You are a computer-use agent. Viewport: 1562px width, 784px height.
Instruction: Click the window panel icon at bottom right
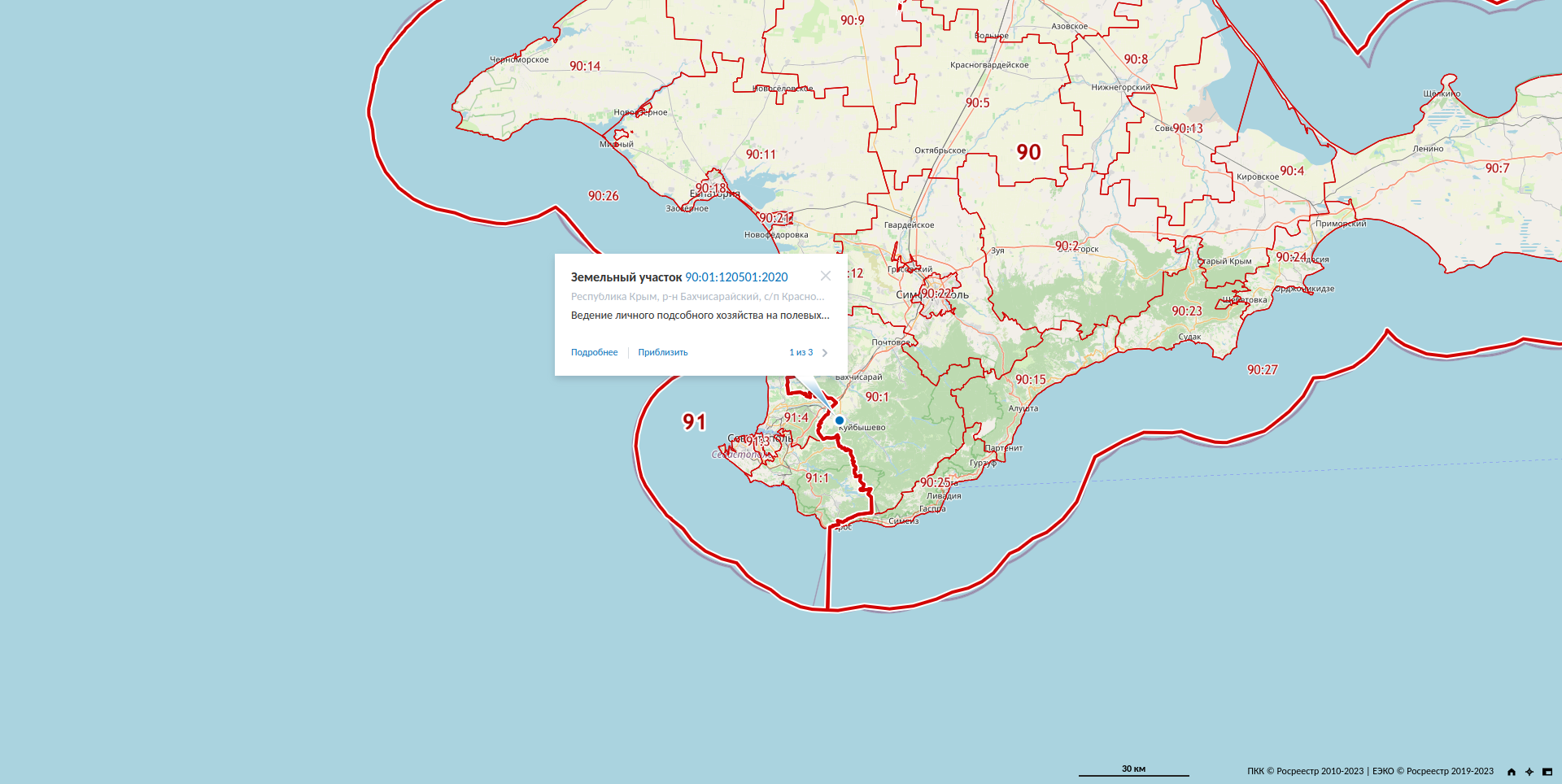(1547, 772)
